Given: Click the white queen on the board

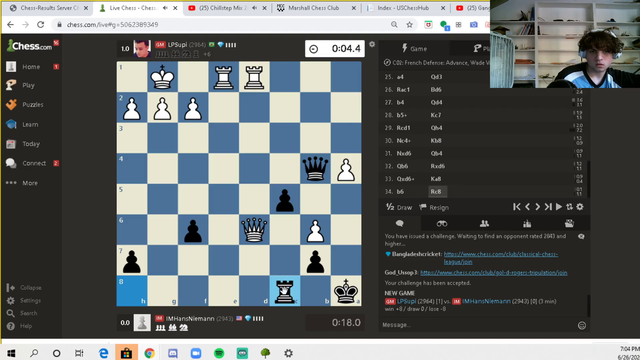Looking at the screenshot, I should tap(254, 229).
